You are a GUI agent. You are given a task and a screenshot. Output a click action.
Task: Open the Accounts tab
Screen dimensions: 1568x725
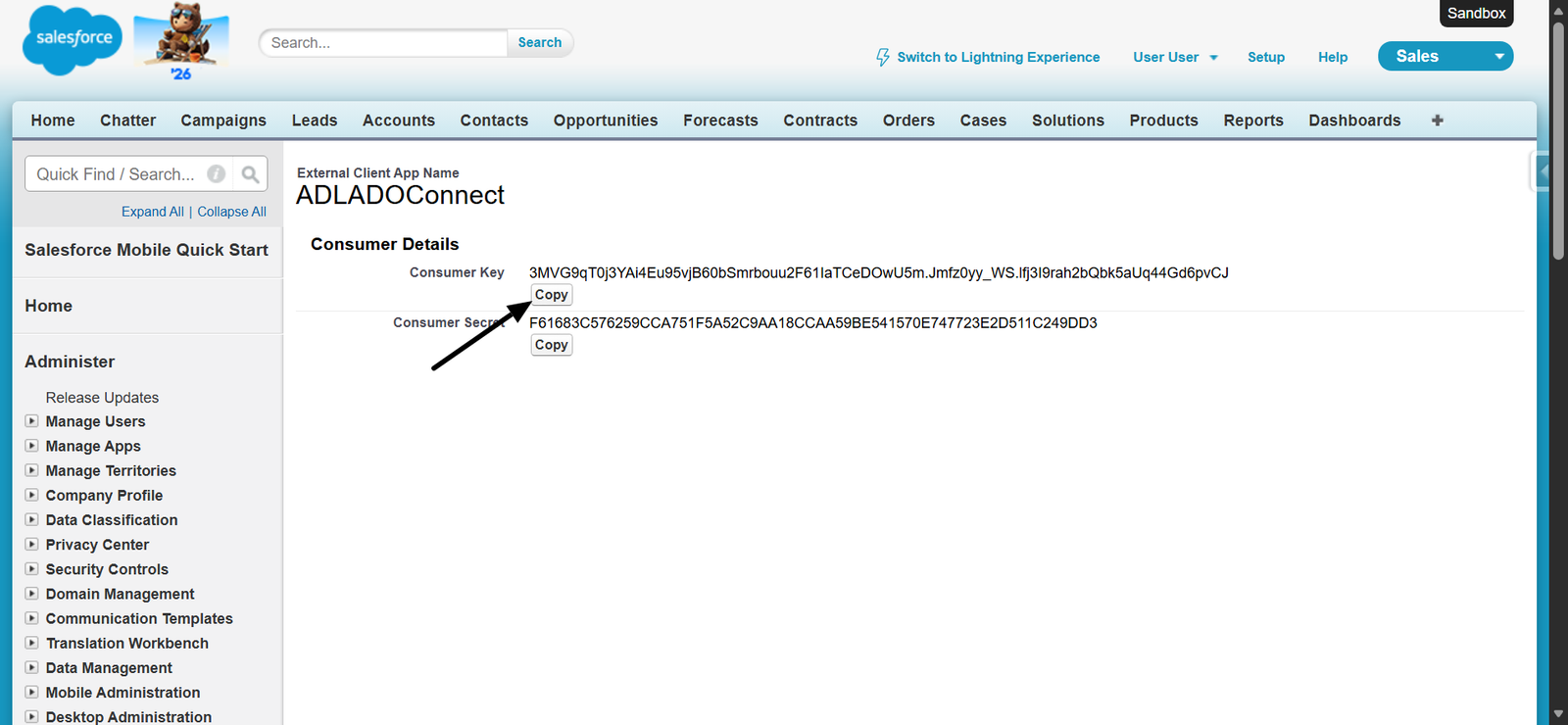399,121
